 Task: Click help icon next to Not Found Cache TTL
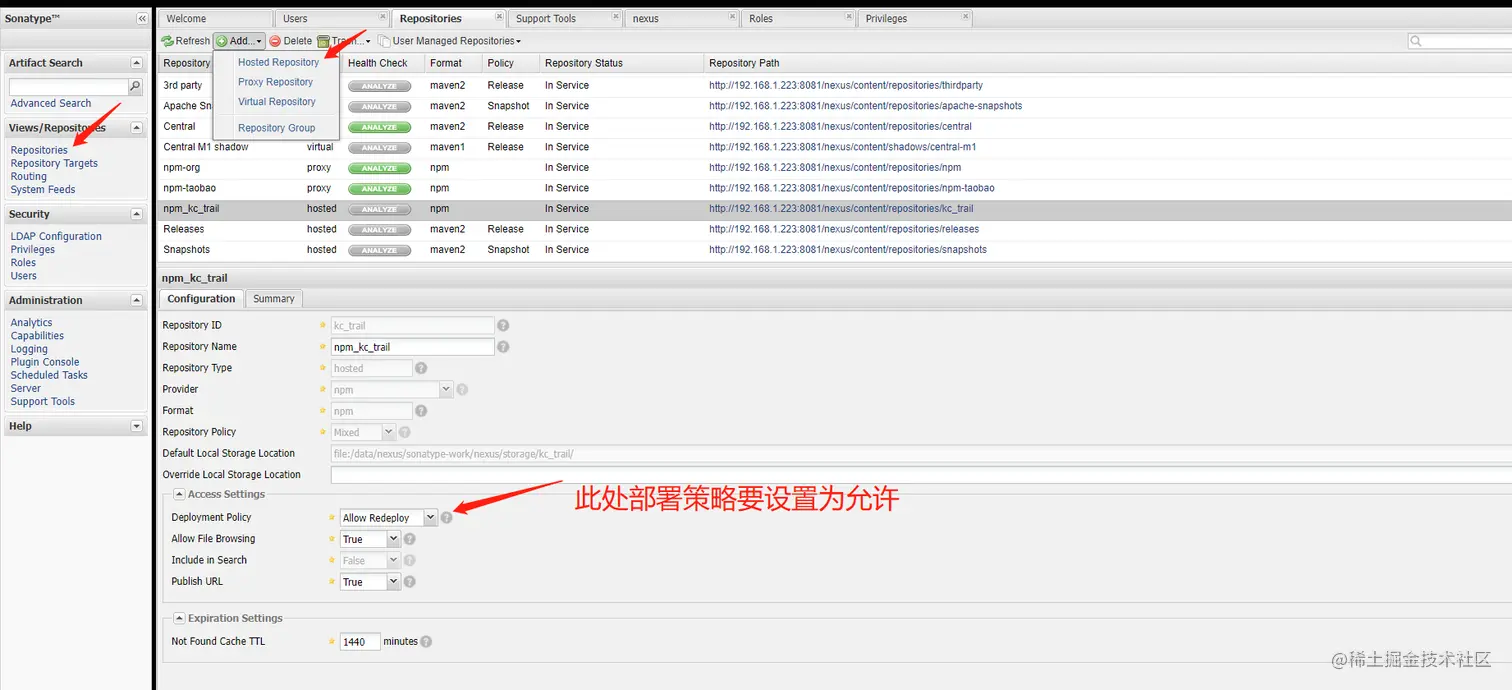point(426,642)
